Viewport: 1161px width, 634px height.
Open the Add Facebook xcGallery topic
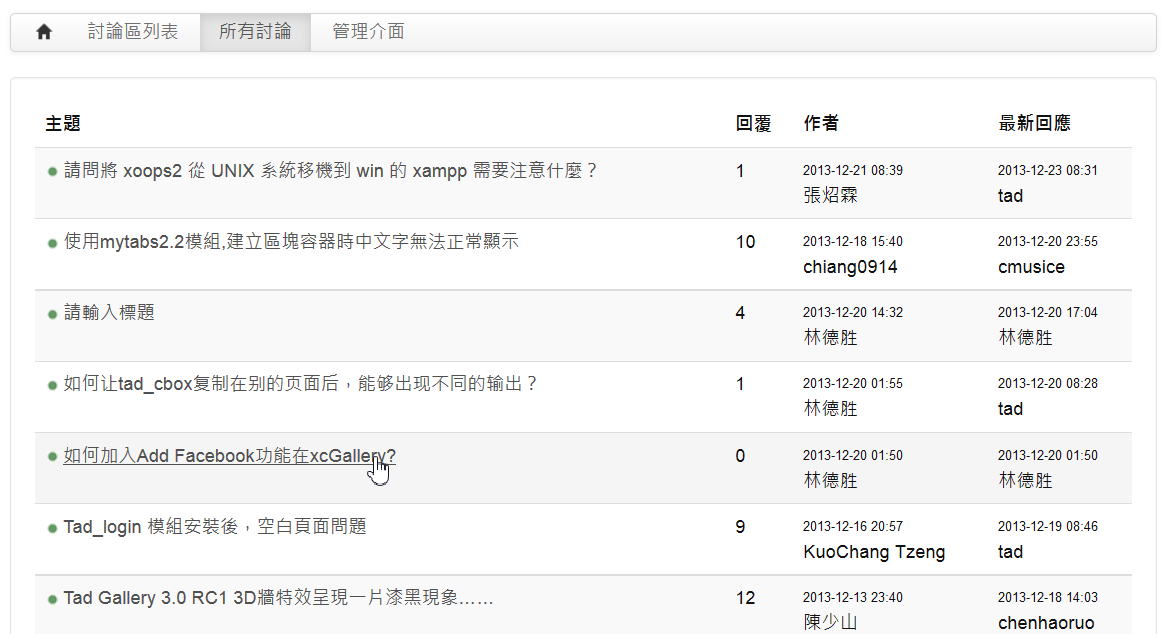click(x=229, y=456)
